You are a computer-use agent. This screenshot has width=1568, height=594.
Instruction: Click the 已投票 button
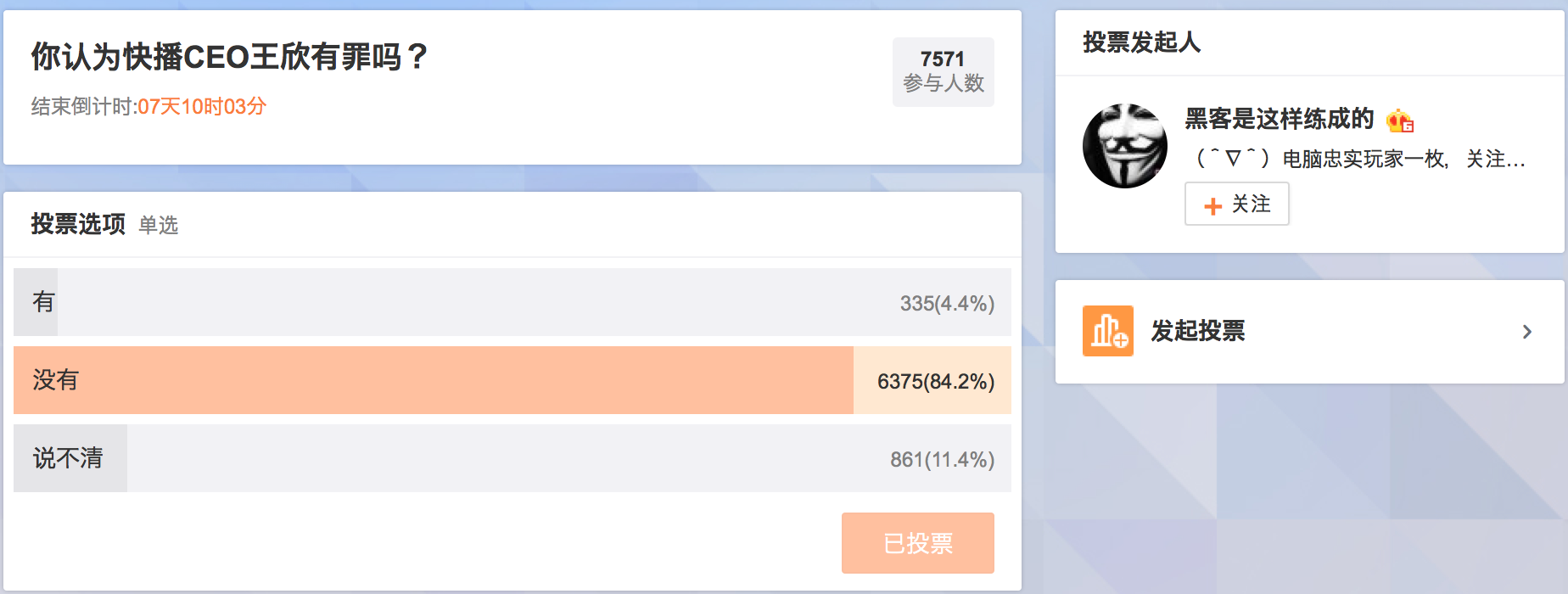tap(917, 543)
